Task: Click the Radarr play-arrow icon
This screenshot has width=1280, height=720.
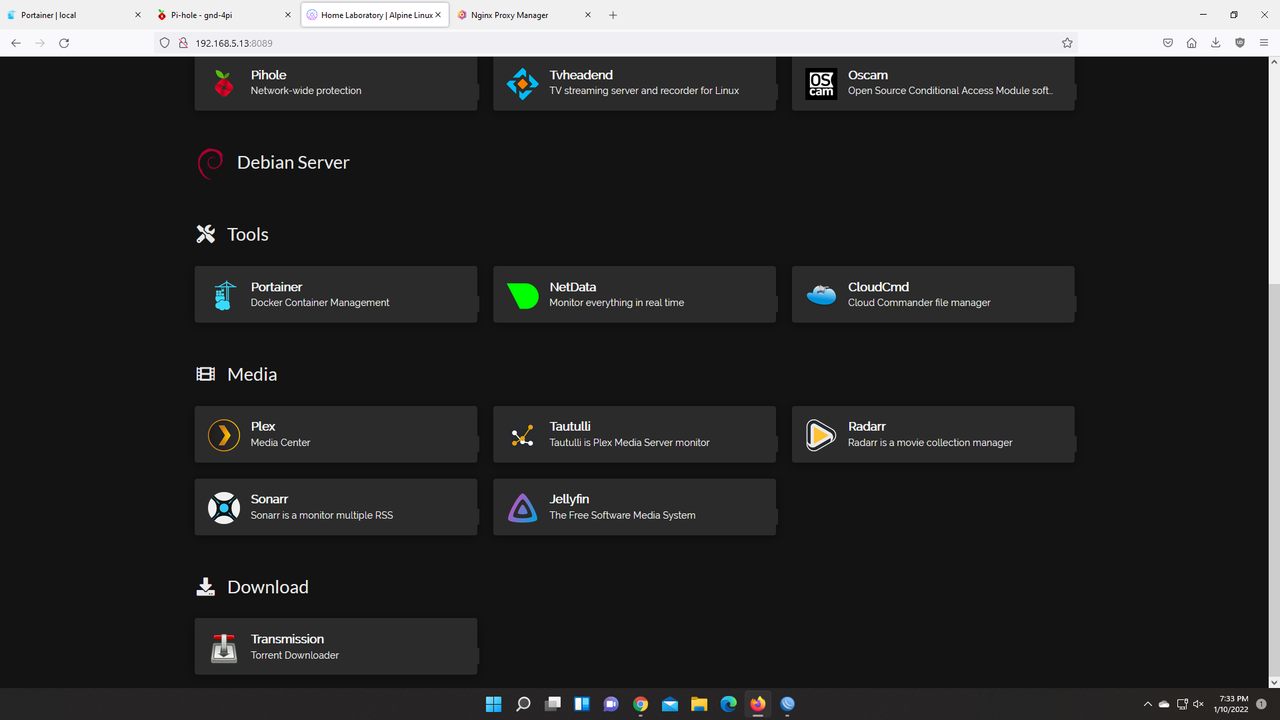Action: [x=821, y=435]
